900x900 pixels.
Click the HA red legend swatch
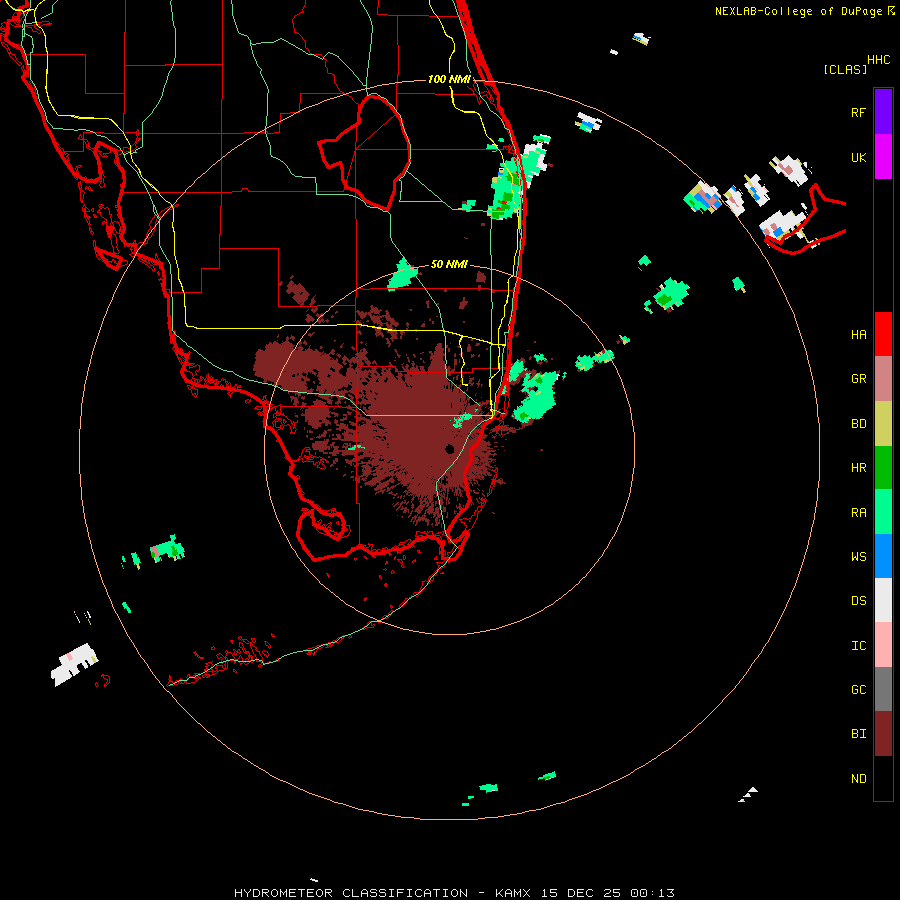883,334
